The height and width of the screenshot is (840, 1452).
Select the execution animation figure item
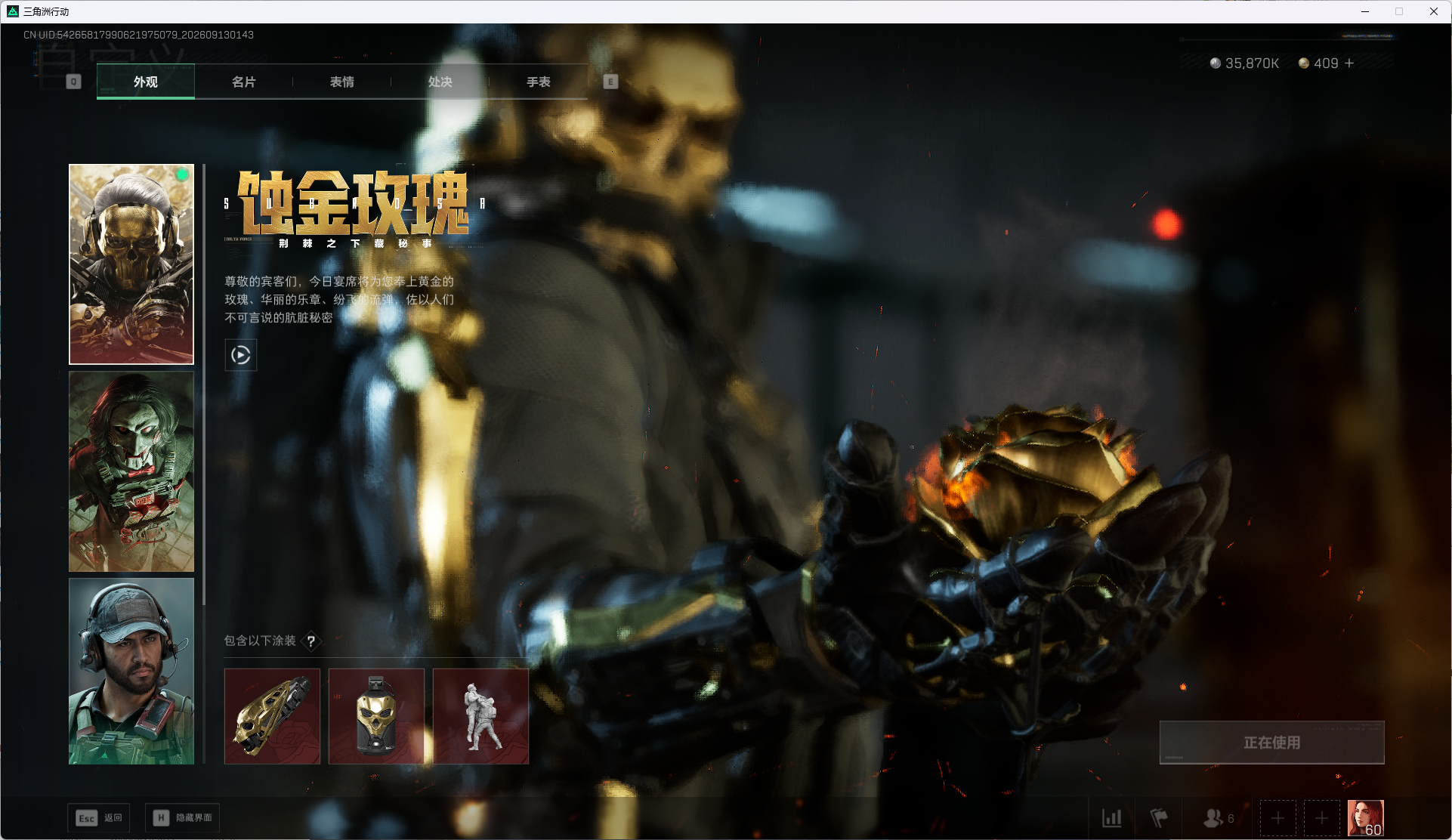[x=480, y=716]
